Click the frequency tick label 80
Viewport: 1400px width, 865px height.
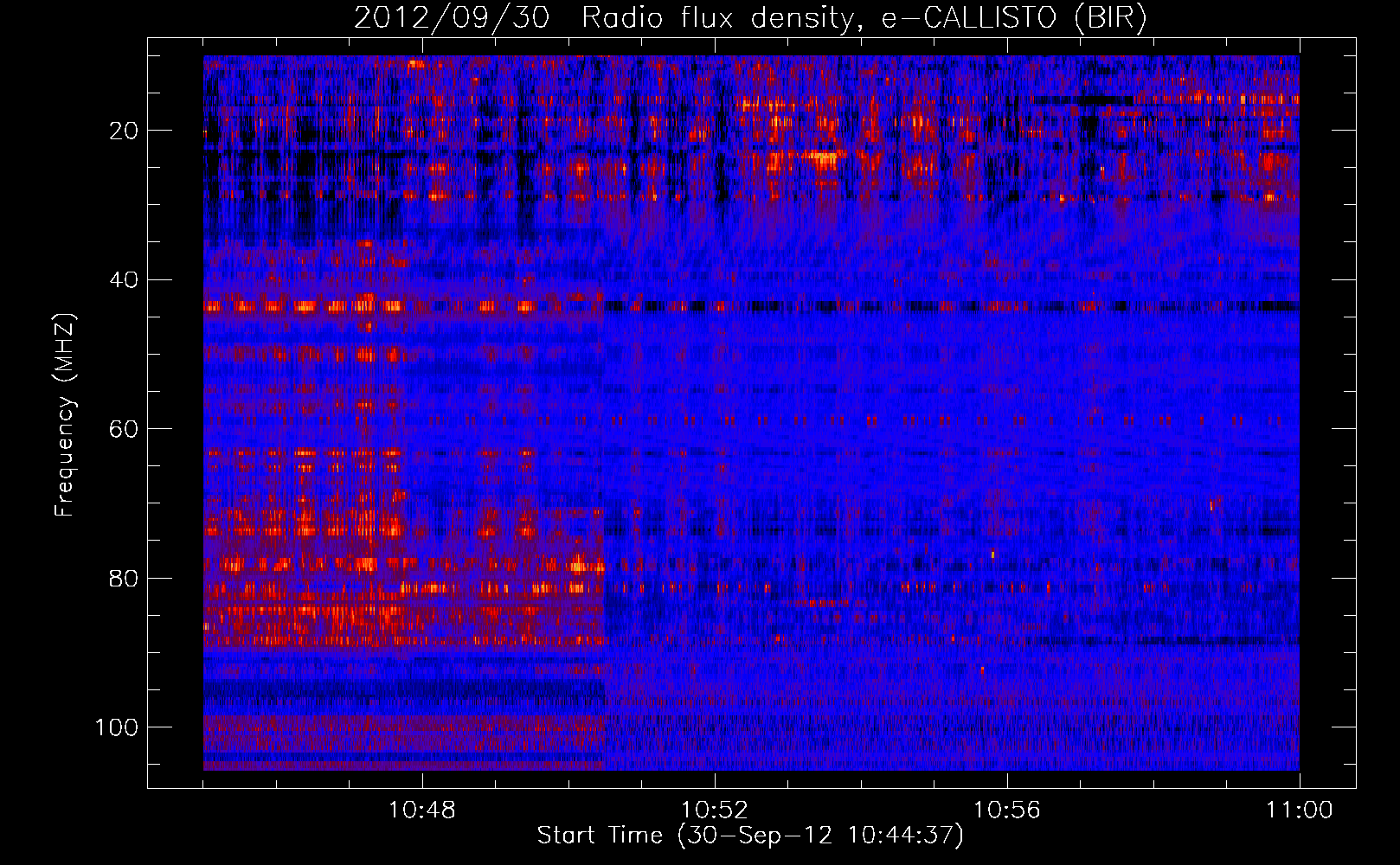pyautogui.click(x=125, y=578)
